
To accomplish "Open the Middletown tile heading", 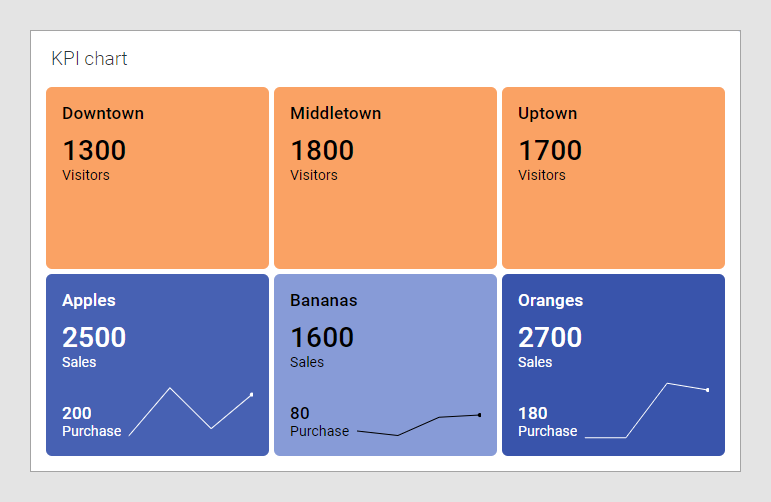I will point(335,113).
